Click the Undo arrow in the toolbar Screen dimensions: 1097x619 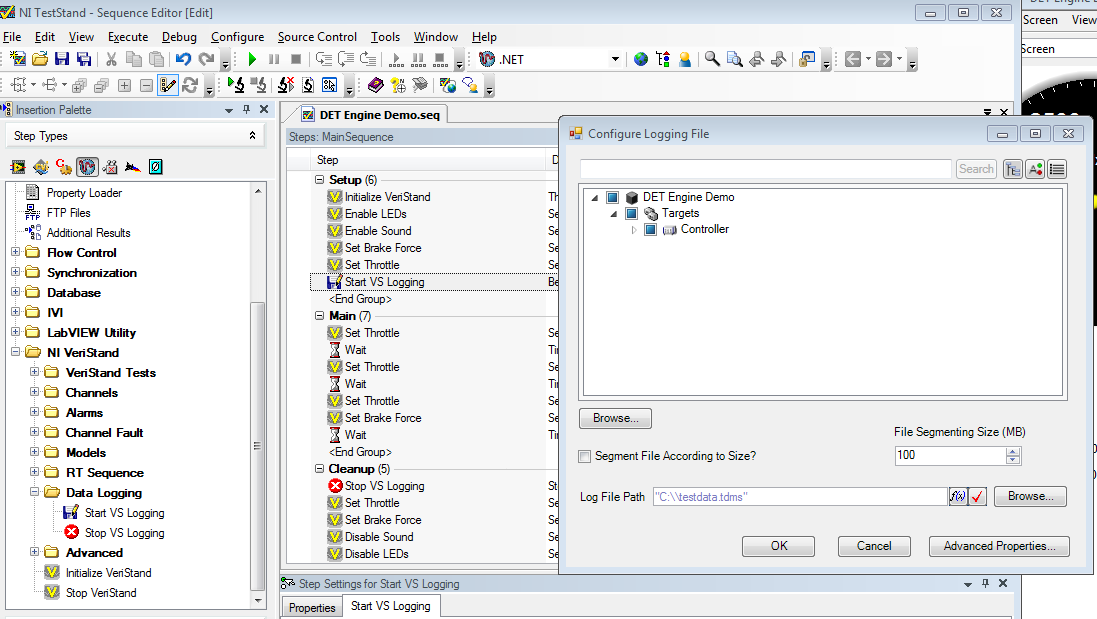(x=183, y=60)
